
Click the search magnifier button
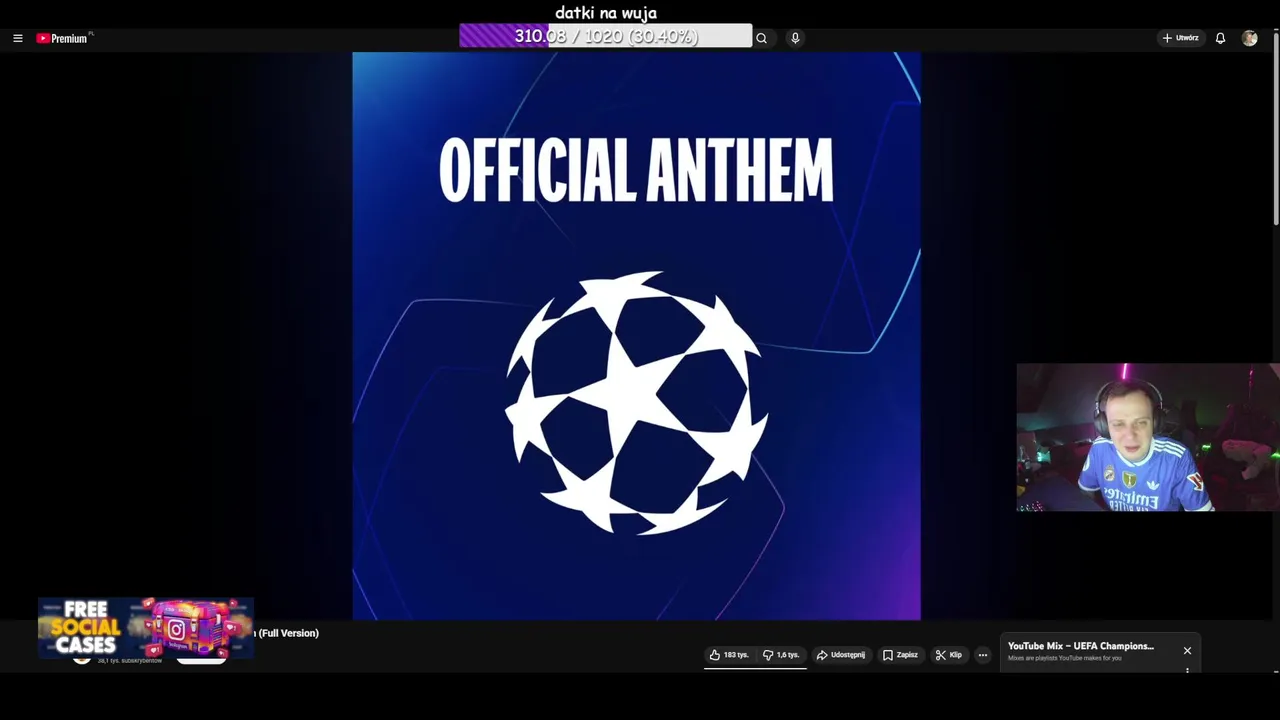click(x=762, y=38)
